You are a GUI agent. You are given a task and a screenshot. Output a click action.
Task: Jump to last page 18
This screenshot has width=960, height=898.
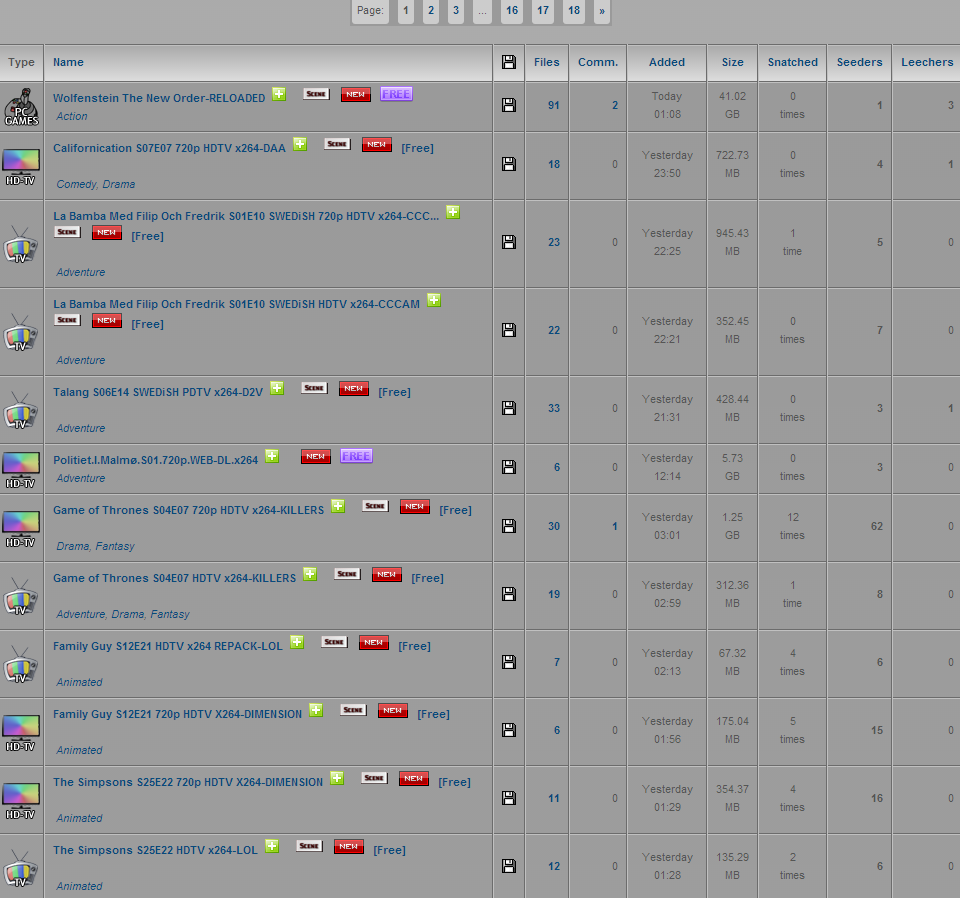coord(574,10)
